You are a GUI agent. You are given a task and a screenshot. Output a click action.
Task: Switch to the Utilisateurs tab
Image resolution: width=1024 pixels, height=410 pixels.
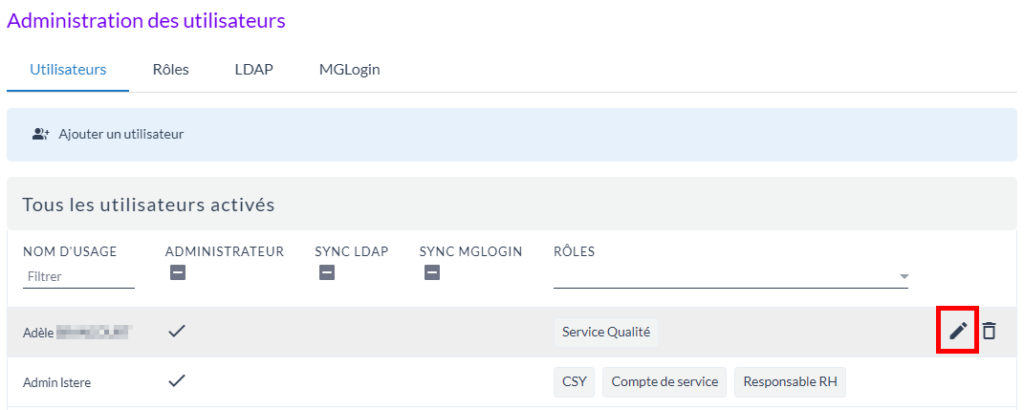click(x=68, y=70)
